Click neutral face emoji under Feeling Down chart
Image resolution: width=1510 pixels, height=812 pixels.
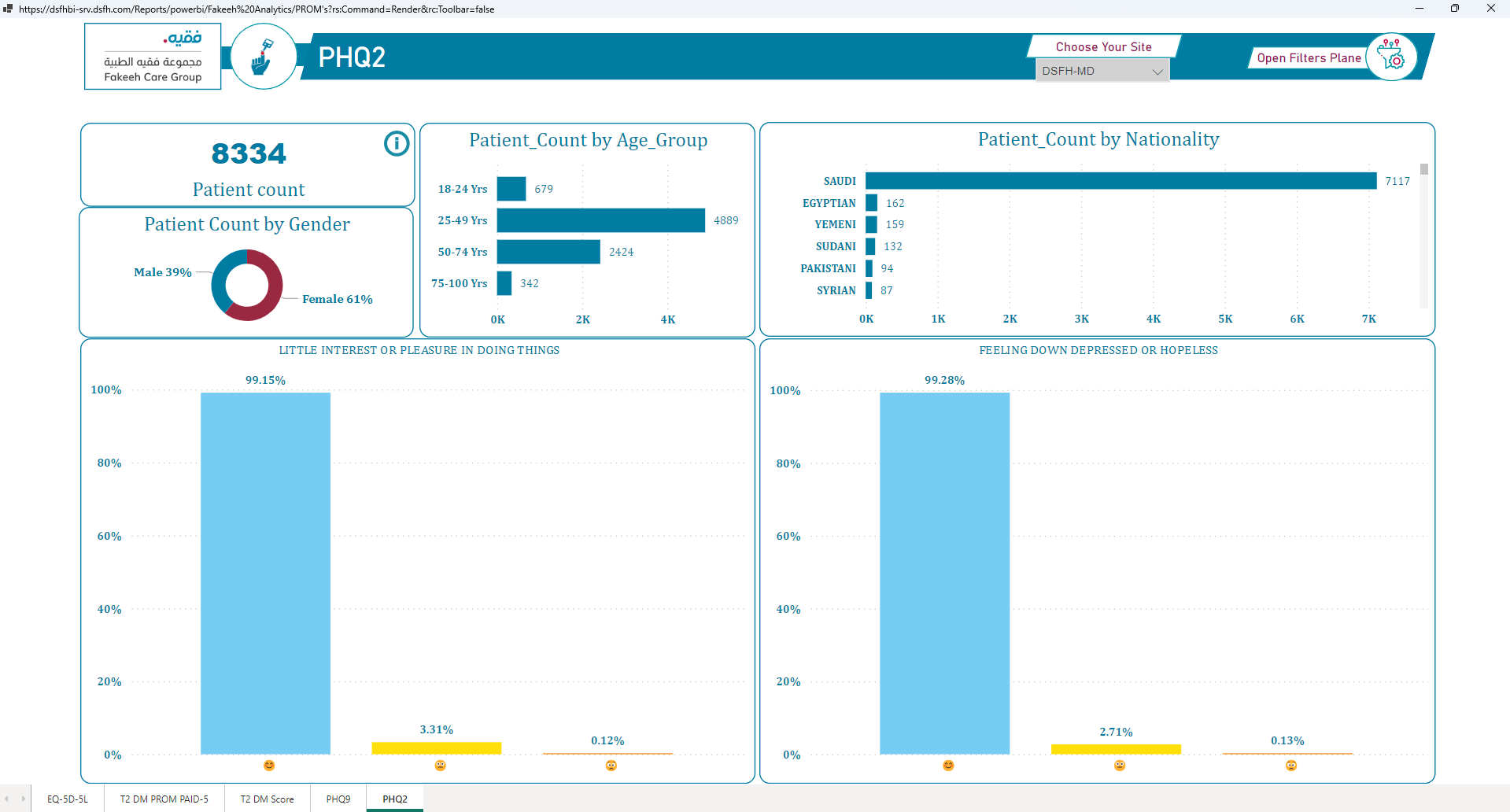tap(1120, 766)
